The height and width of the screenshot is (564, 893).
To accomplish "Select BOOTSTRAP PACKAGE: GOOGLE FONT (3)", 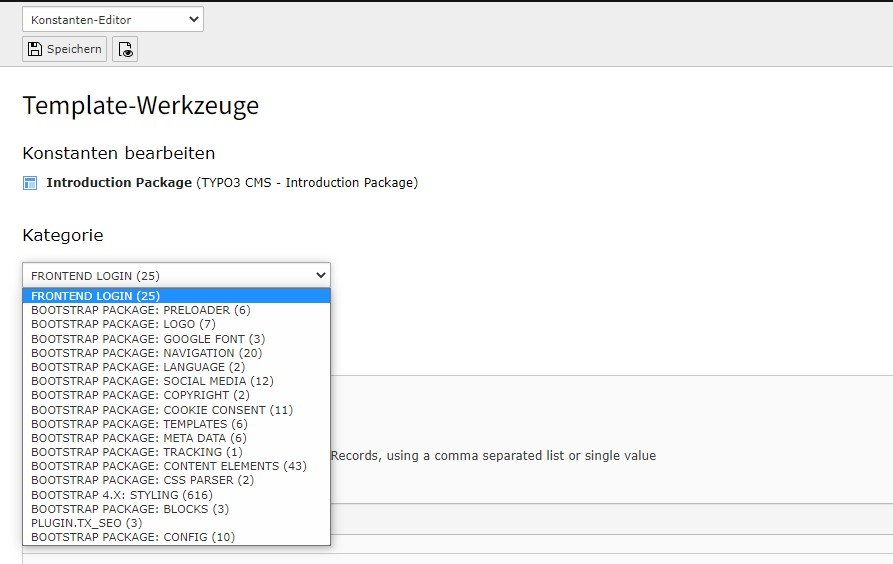I will 177,338.
